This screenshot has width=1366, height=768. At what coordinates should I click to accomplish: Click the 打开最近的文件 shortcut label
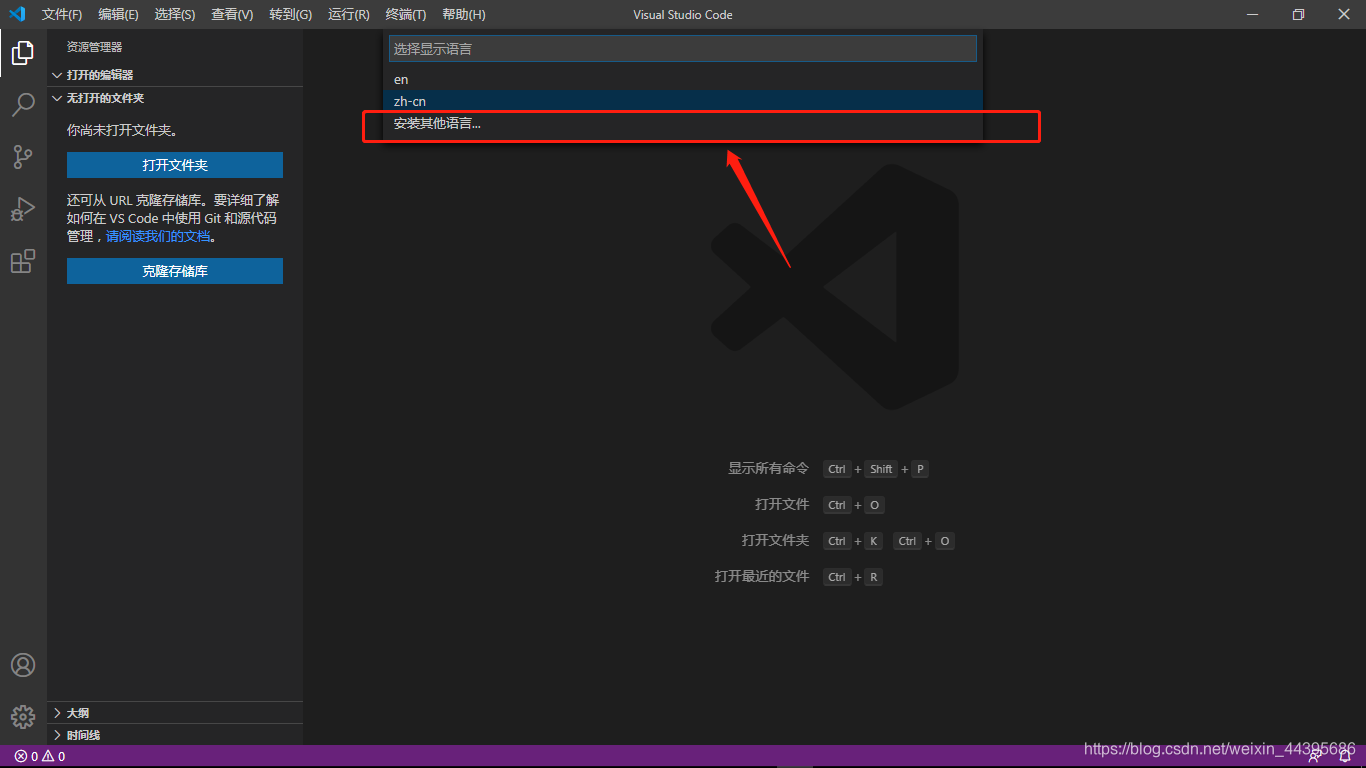762,576
